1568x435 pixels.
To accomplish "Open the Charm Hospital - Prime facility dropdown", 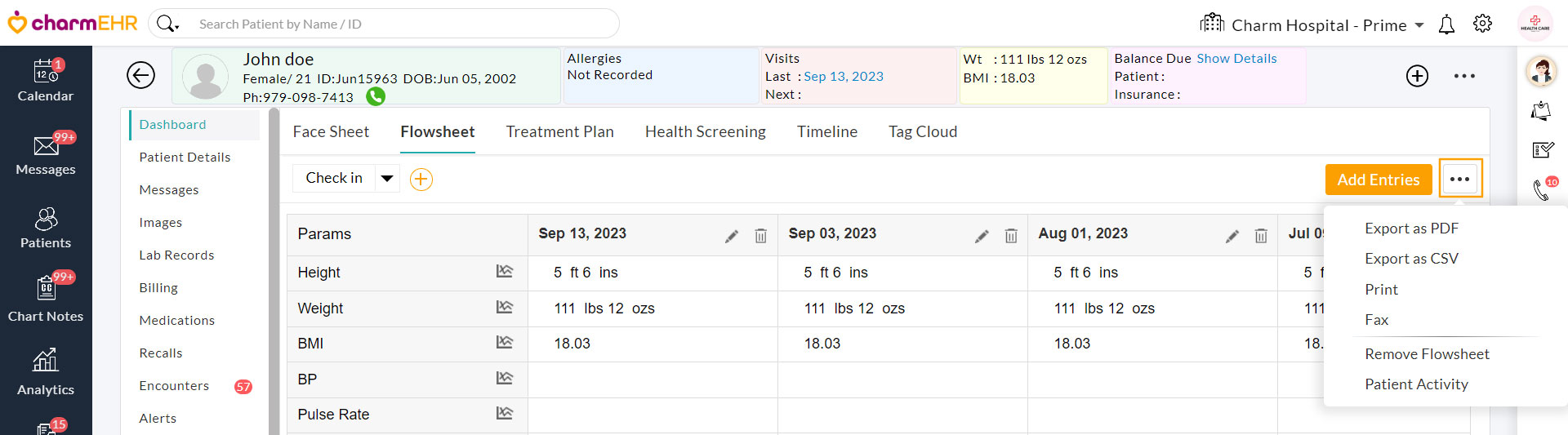I will point(1419,25).
